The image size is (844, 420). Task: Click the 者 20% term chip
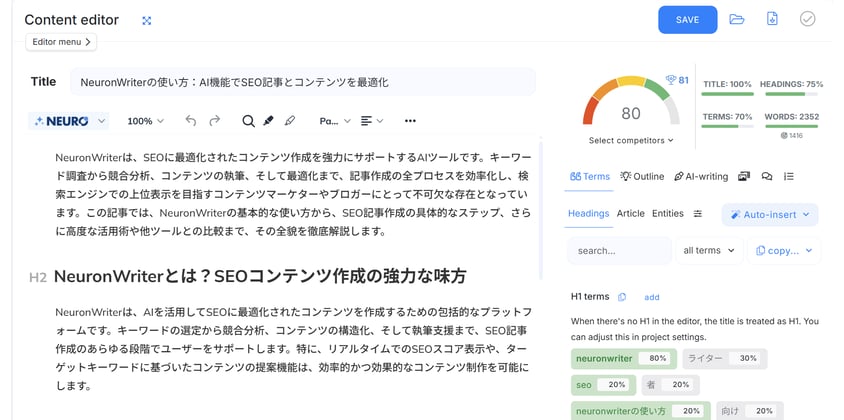click(x=670, y=385)
